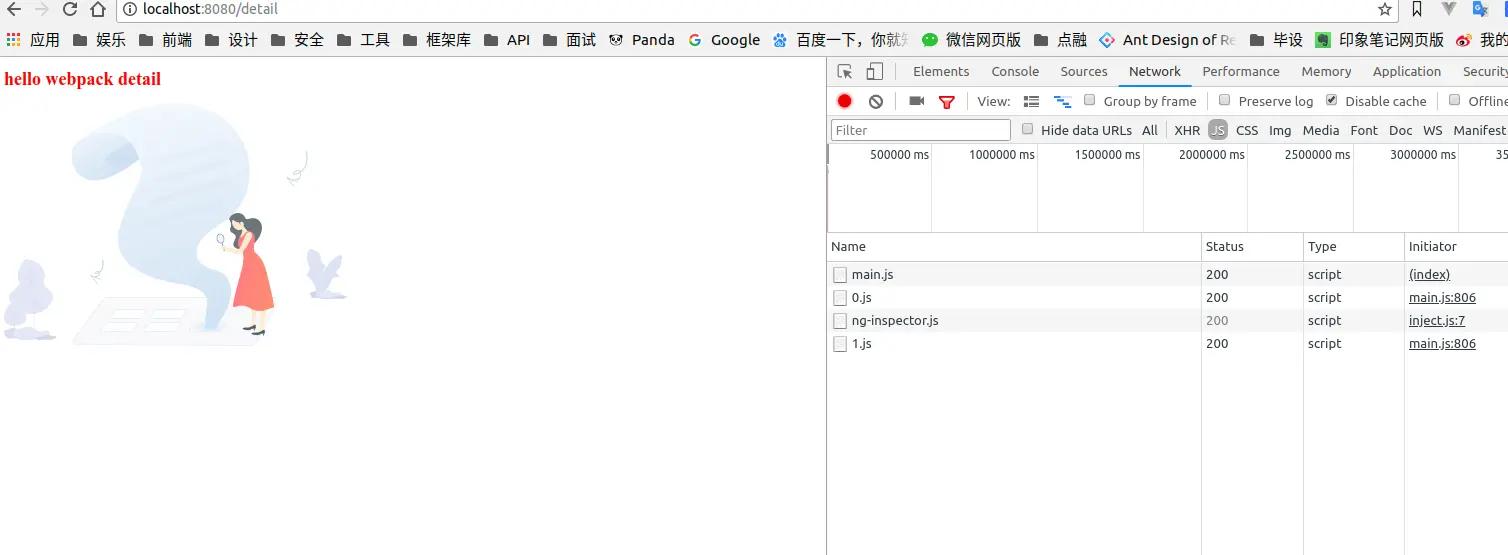Bookmark this page with the star icon
Image resolution: width=1508 pixels, height=555 pixels.
point(1385,10)
